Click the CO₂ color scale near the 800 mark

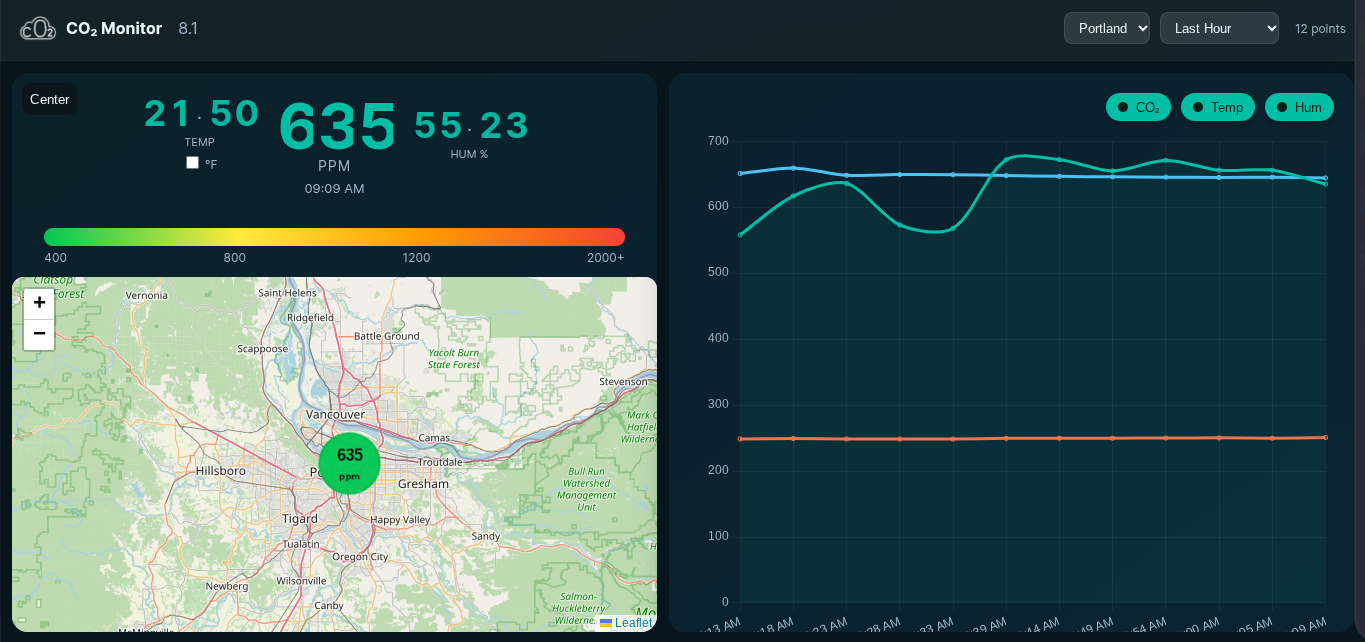coord(234,237)
